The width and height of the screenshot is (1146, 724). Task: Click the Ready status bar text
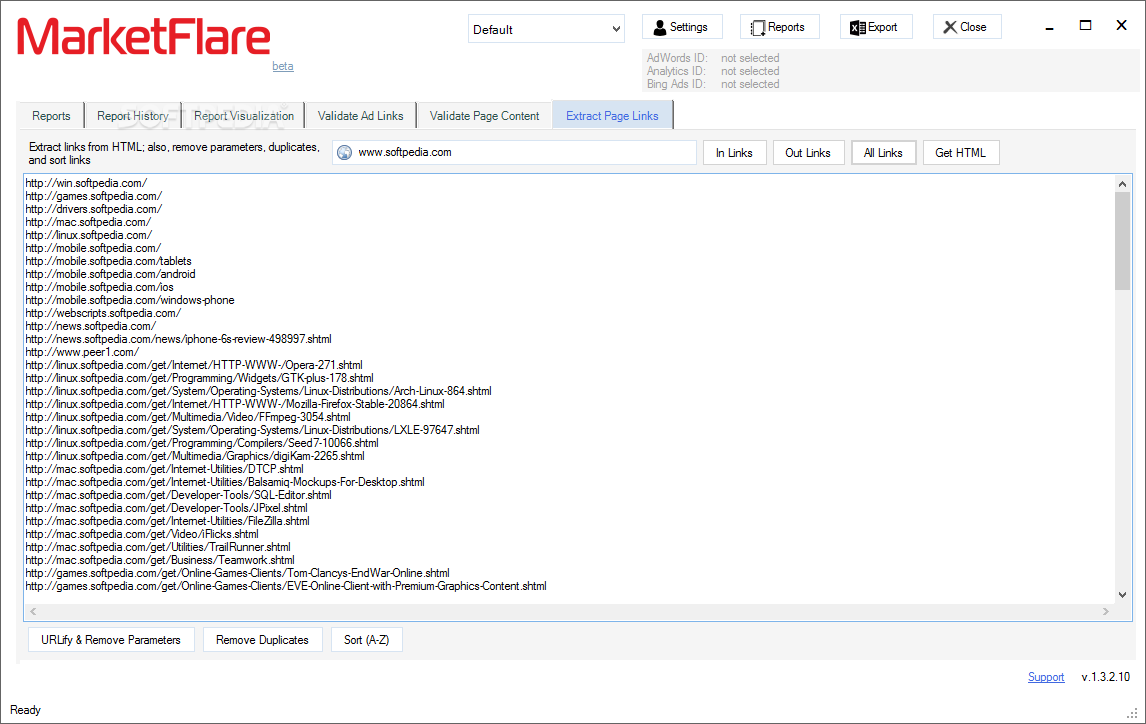[26, 710]
